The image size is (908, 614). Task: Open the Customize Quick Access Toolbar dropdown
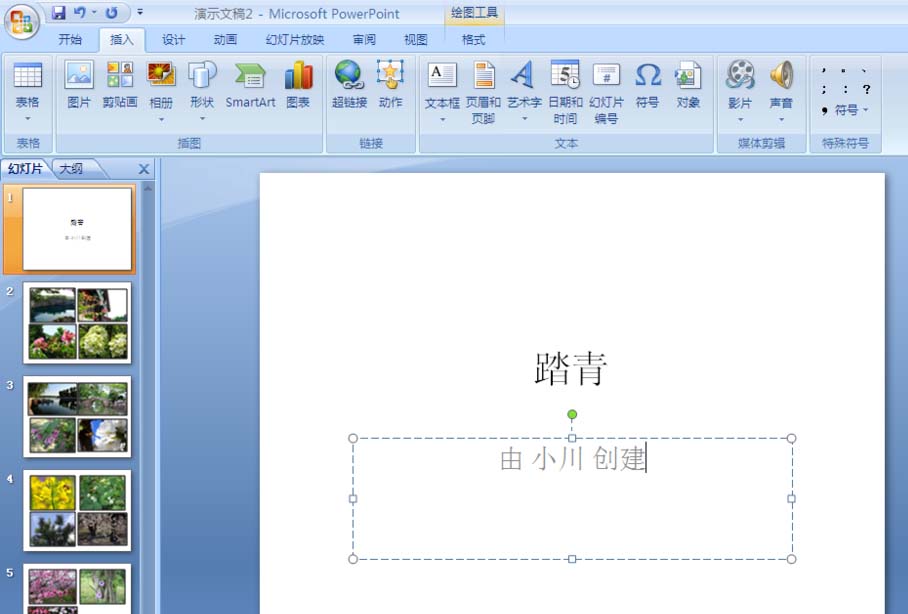[x=140, y=12]
